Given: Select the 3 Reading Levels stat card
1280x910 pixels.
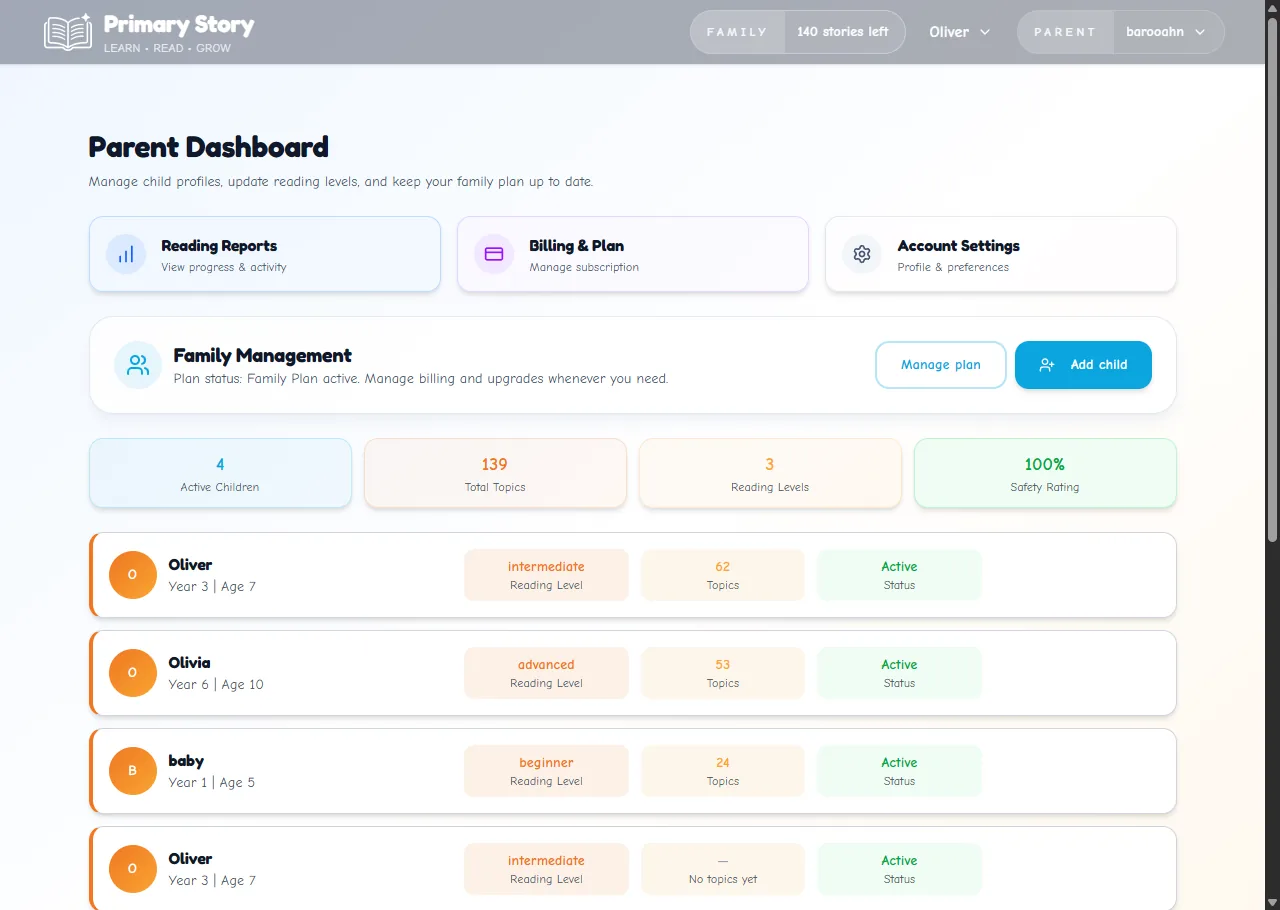Looking at the screenshot, I should click(770, 473).
